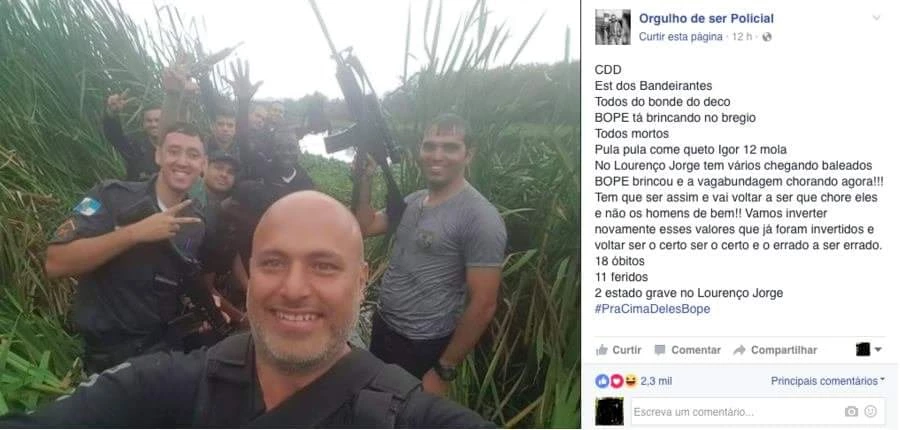Click the public globe privacy icon
This screenshot has width=900, height=430.
(767, 37)
